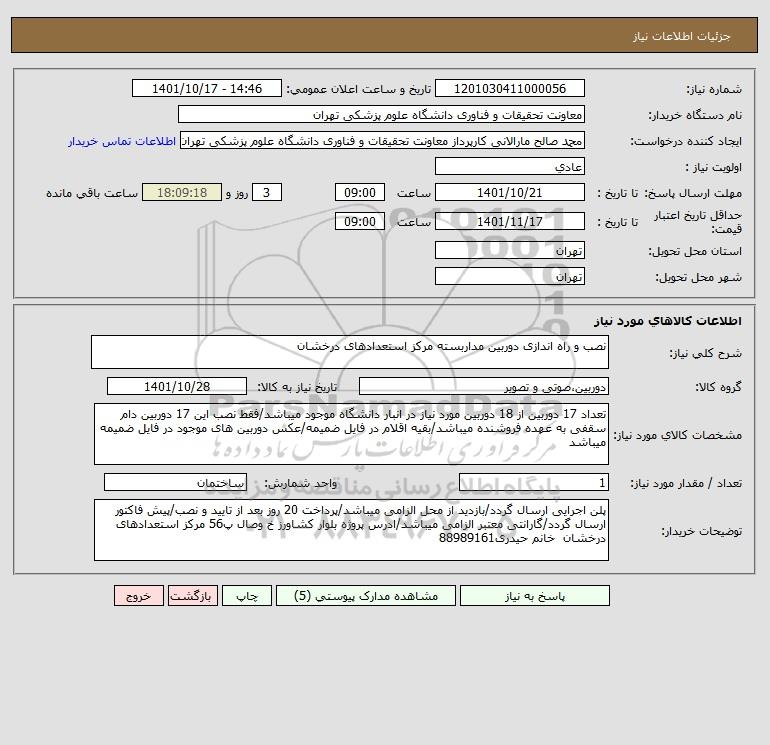770x745 pixels.
Task: Click the quantity field showing '1'
Action: (x=534, y=483)
